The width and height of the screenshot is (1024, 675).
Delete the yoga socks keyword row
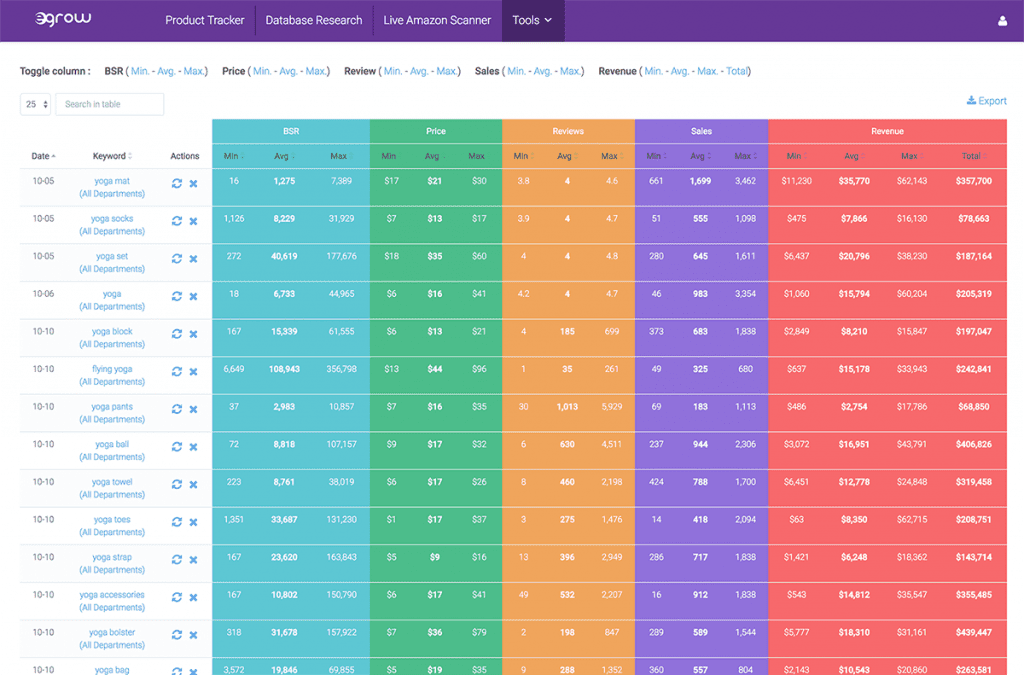[193, 221]
